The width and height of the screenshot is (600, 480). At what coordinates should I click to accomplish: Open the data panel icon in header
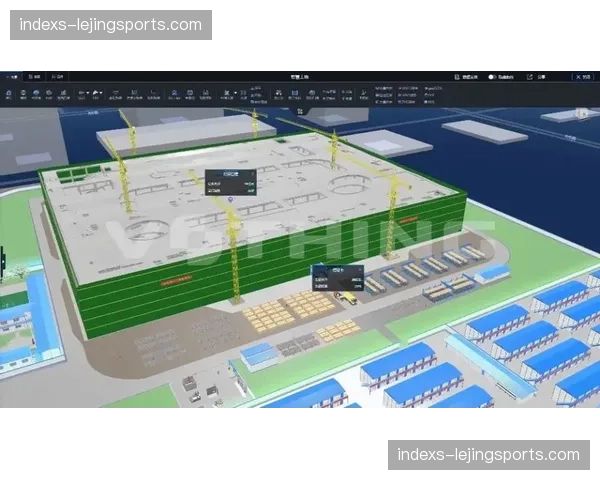pos(460,76)
